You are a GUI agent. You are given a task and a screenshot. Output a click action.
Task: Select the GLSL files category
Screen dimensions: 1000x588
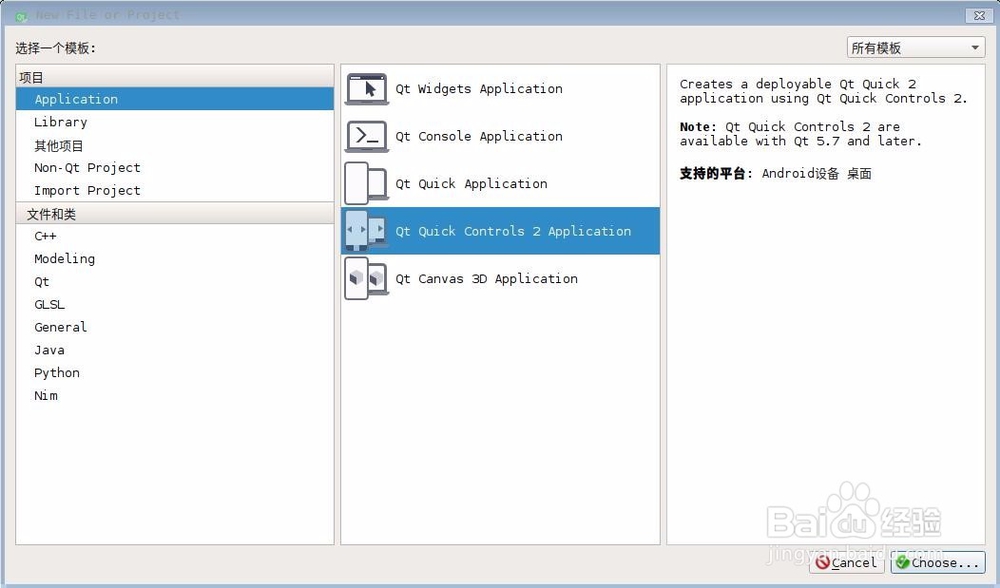coord(175,305)
